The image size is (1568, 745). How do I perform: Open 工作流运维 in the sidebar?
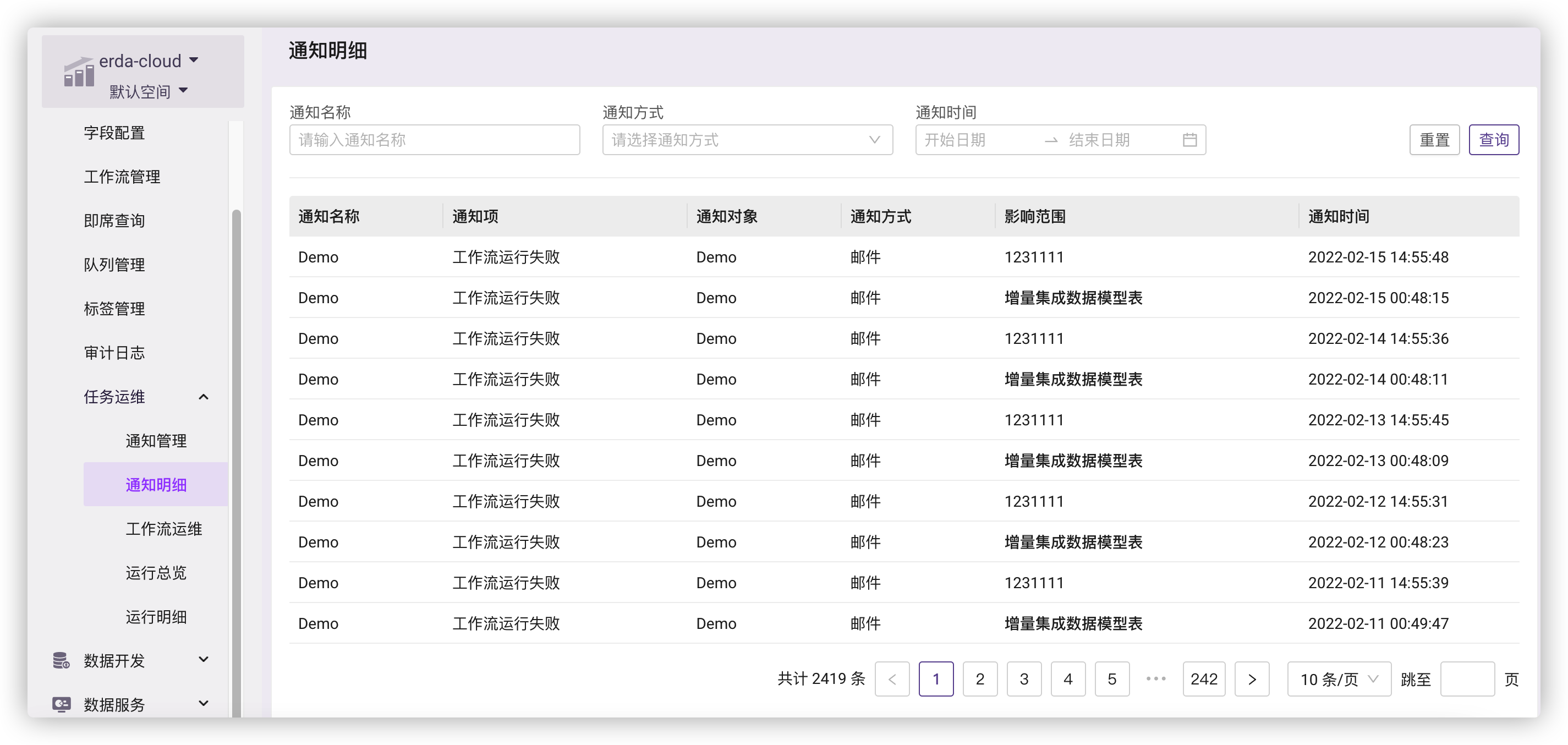164,529
